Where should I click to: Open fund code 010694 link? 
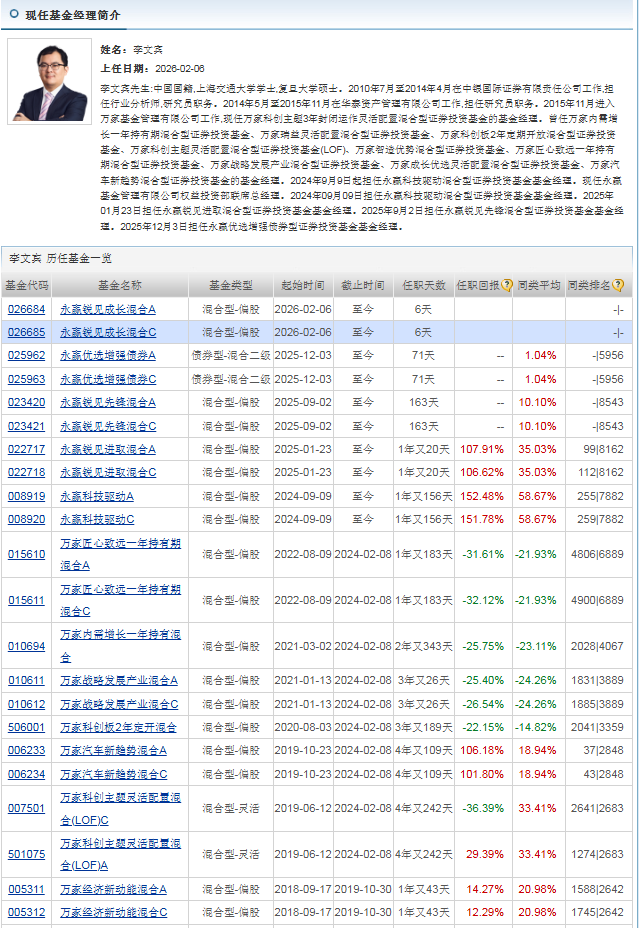pyautogui.click(x=26, y=646)
